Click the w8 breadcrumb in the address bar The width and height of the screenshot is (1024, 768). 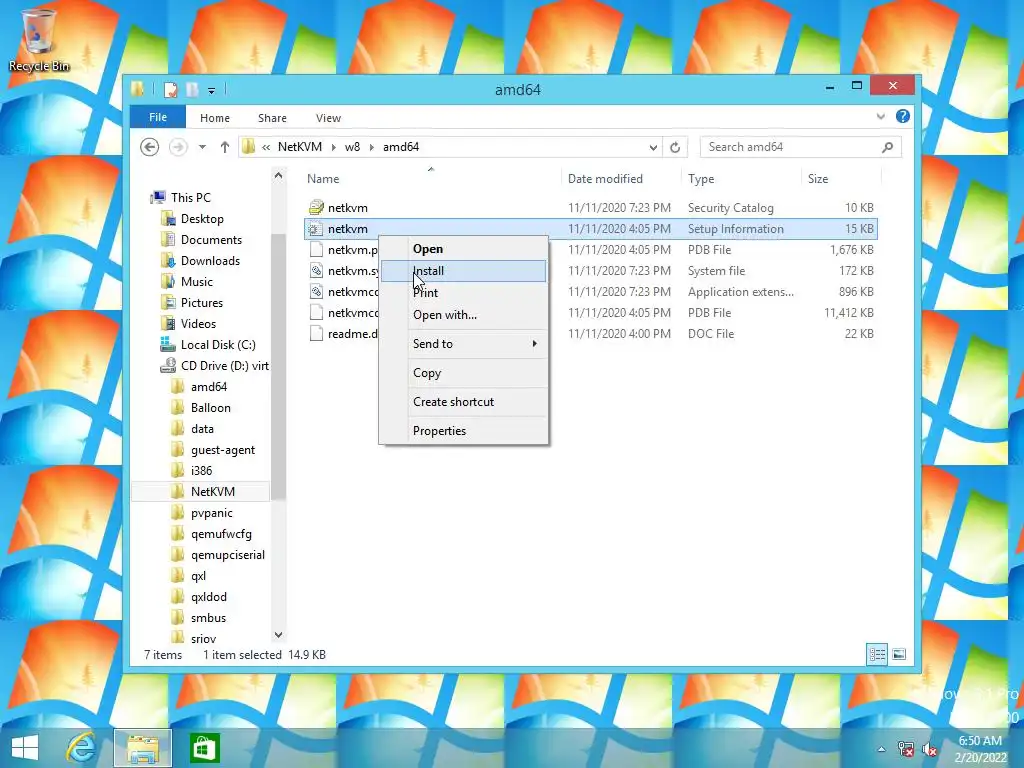353,147
